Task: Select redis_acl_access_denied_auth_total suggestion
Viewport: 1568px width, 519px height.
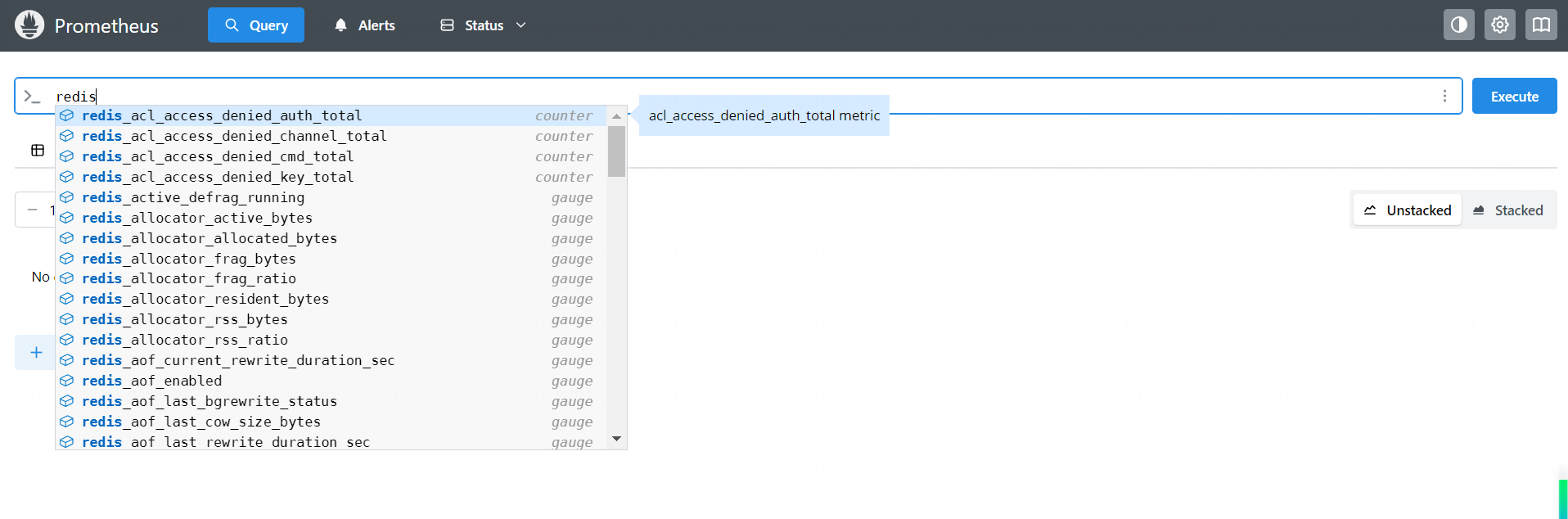Action: tap(222, 115)
